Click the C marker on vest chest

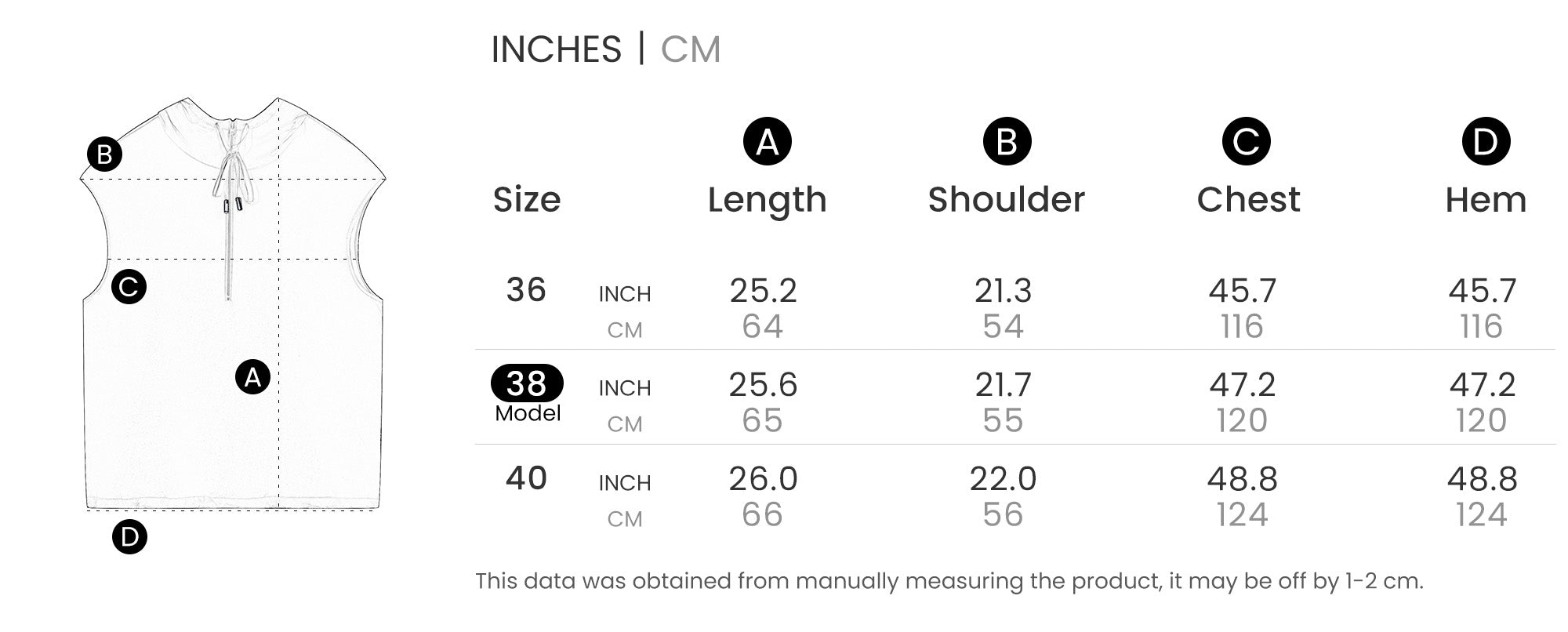coord(129,286)
